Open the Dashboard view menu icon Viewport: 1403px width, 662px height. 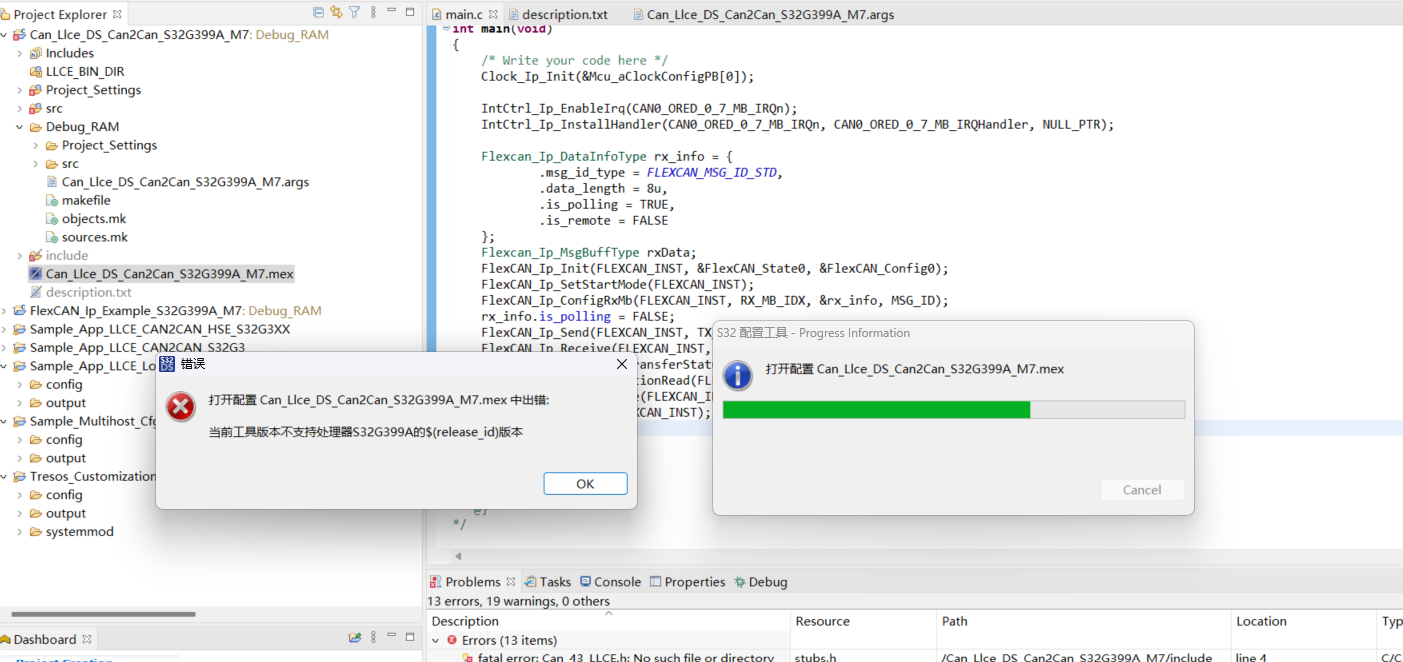point(373,638)
